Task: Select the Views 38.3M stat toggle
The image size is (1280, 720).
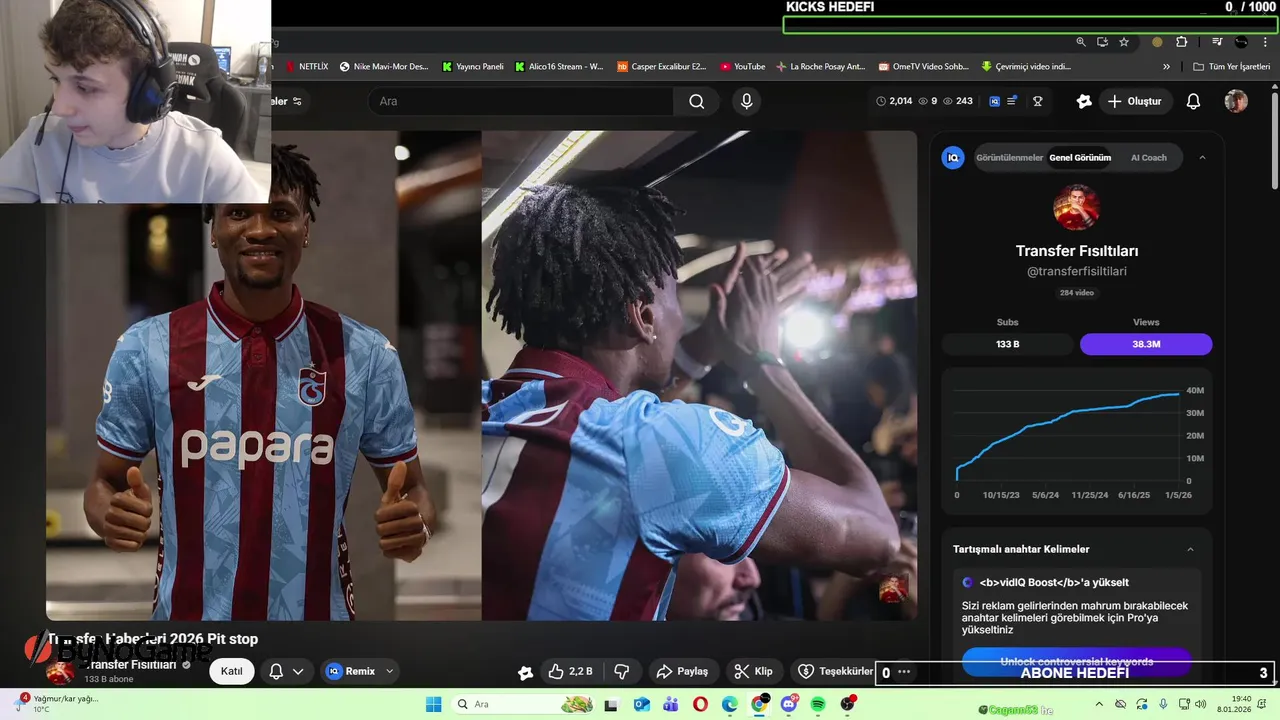Action: [x=1146, y=344]
